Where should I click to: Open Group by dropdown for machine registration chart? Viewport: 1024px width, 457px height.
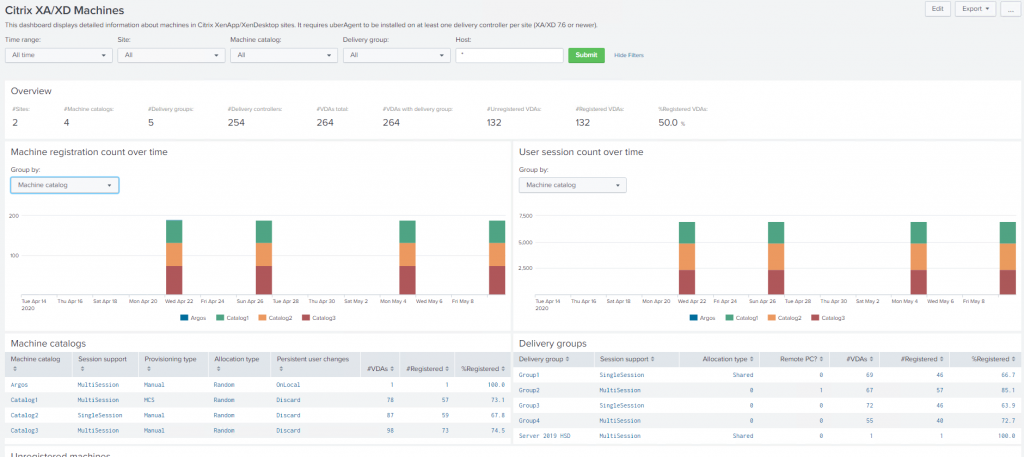[65, 185]
